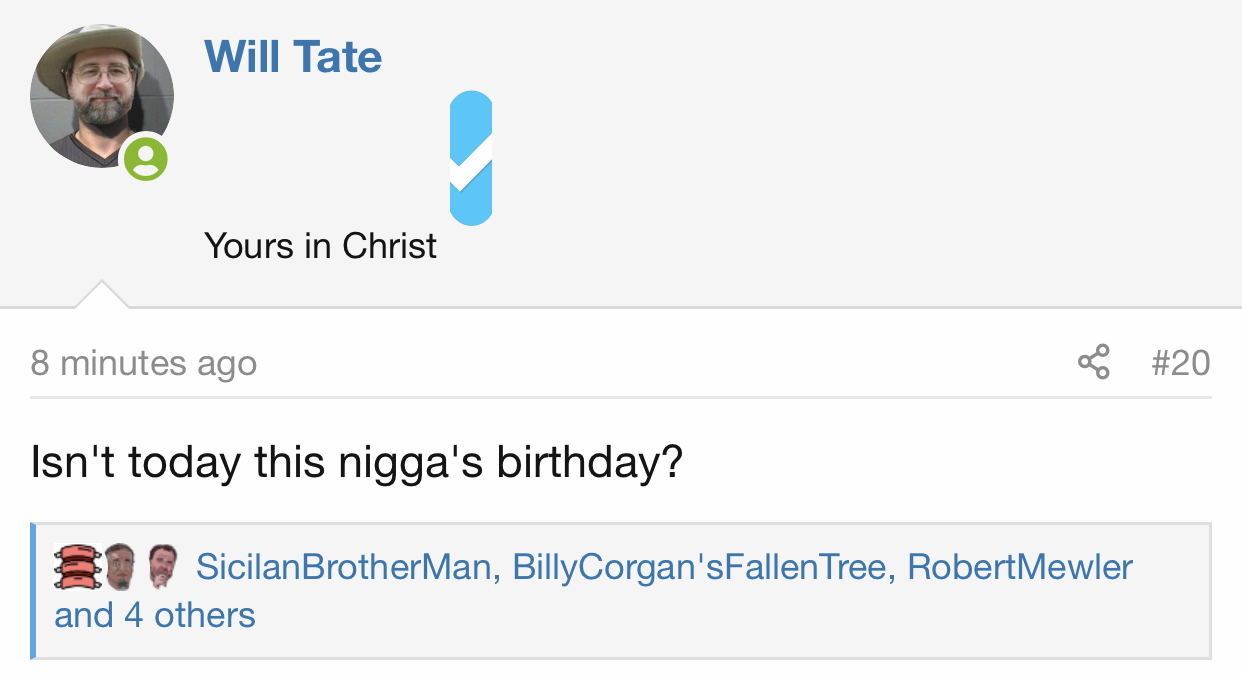The image size is (1242, 678).
Task: Open RobertMewler's profile link
Action: coord(1020,567)
